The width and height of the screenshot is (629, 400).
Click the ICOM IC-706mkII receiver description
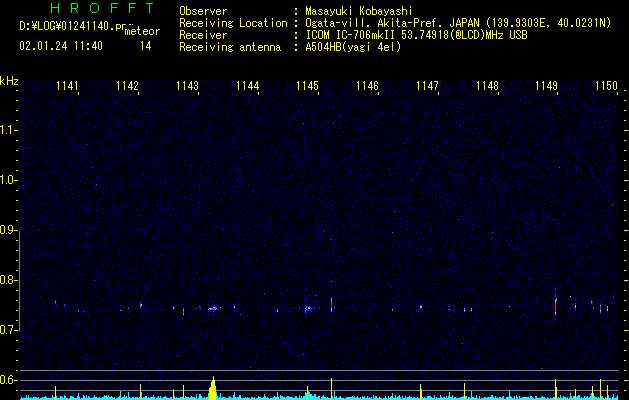pos(416,35)
